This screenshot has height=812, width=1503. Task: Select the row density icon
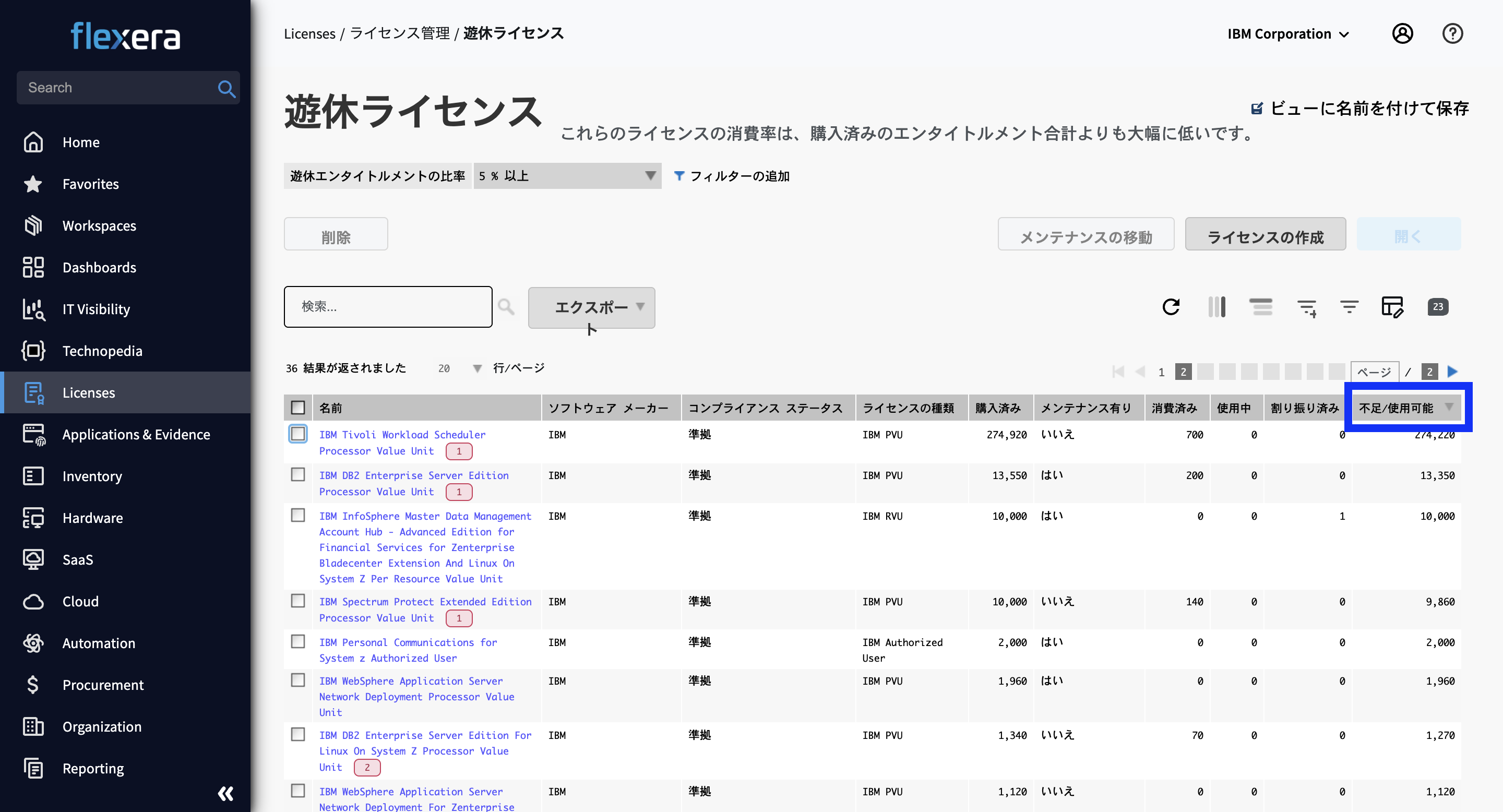tap(1261, 307)
